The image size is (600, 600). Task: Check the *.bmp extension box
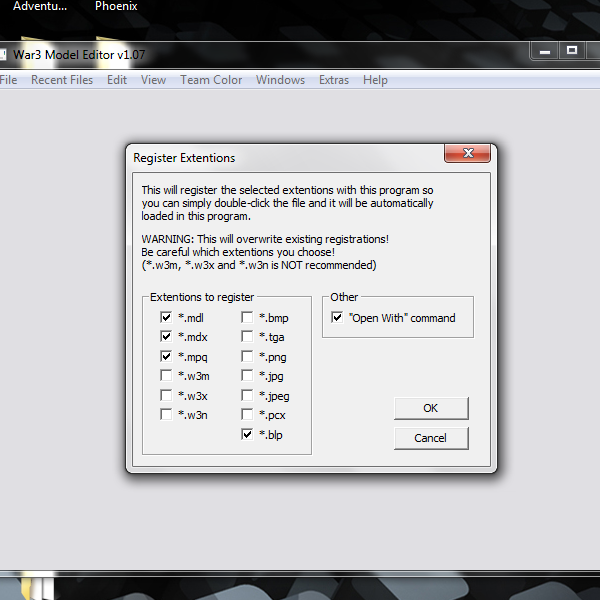(x=247, y=317)
